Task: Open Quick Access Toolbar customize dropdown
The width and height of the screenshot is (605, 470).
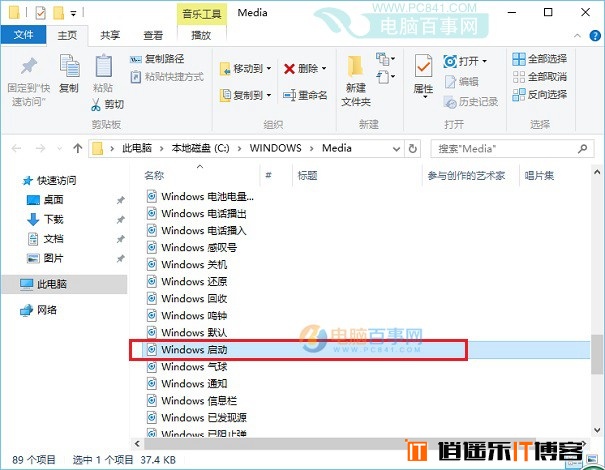Action: 73,14
